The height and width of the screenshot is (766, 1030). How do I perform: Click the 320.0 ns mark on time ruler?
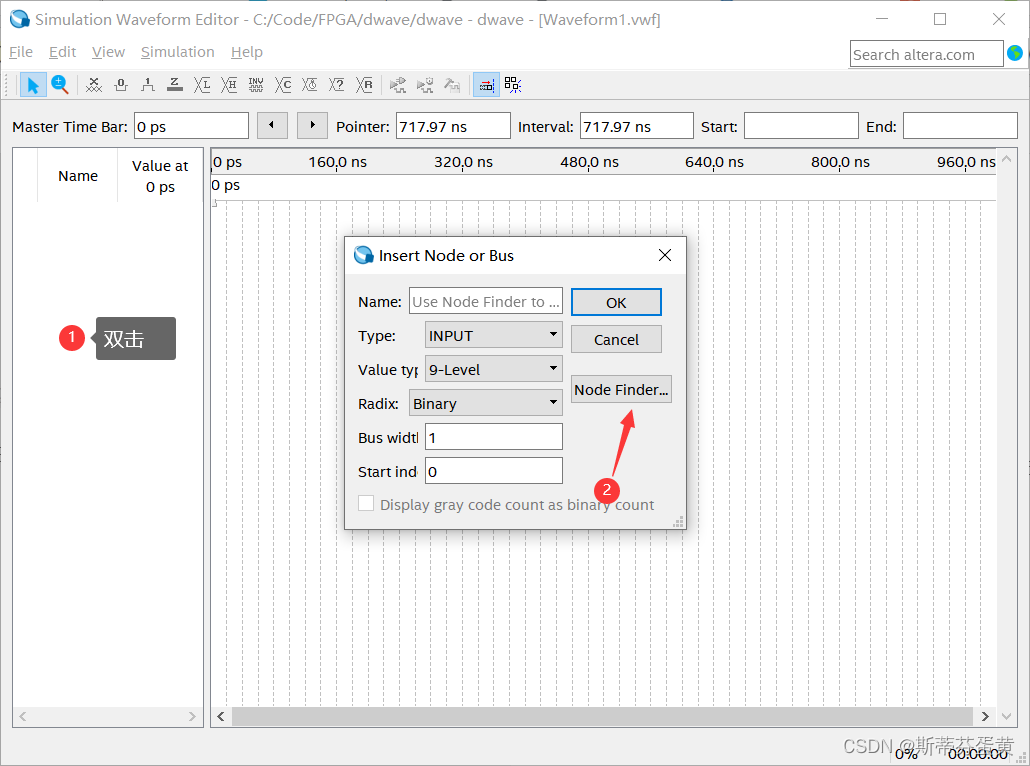(463, 162)
